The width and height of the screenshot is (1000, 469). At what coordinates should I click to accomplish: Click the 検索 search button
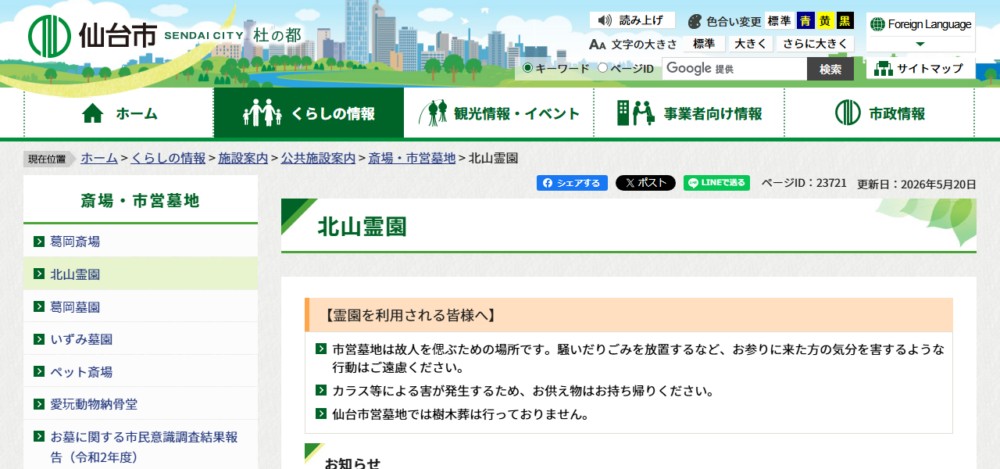tap(830, 69)
